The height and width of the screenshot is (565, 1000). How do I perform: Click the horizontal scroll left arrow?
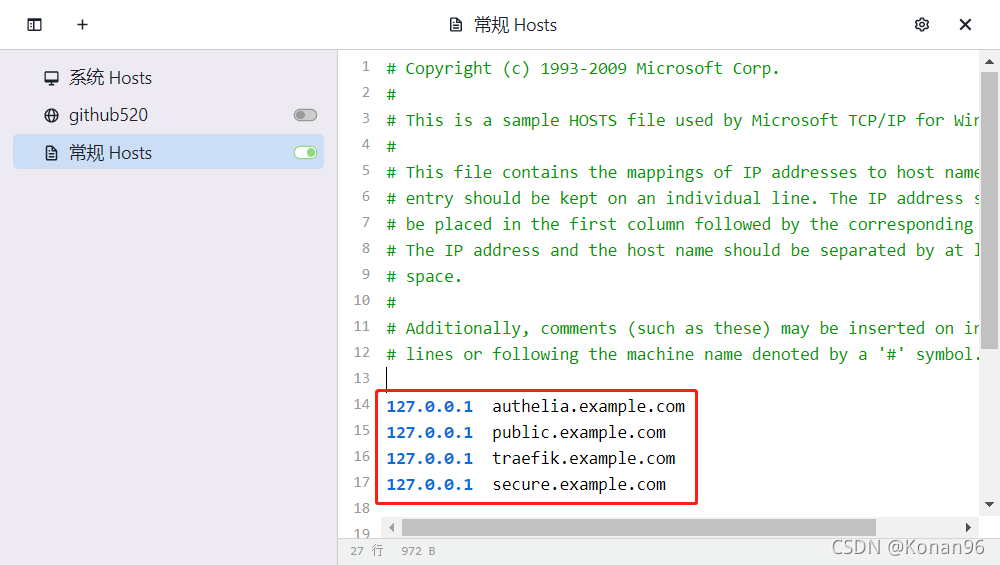[x=392, y=527]
